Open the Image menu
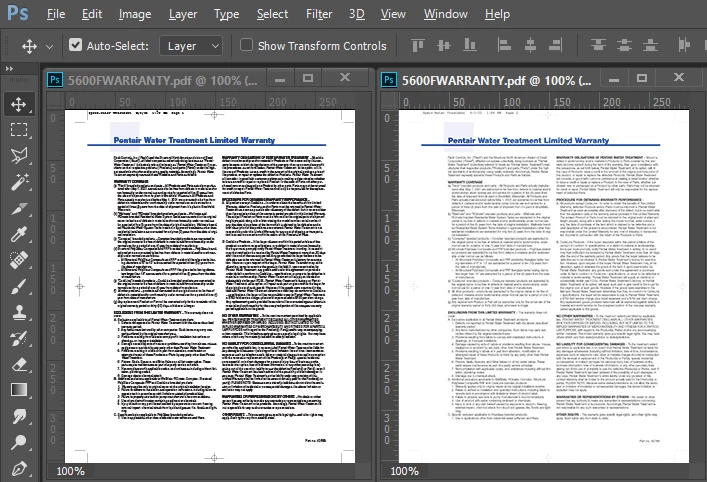Screen dimensions: 707x482 click(x=135, y=14)
